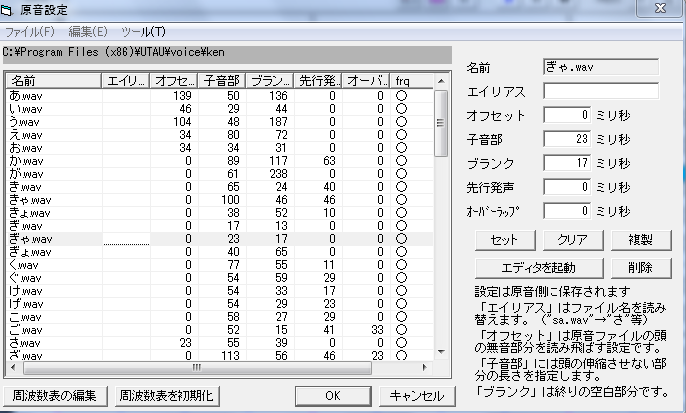The image size is (686, 413).
Task: Select the い.wav row
Action: tap(220, 108)
